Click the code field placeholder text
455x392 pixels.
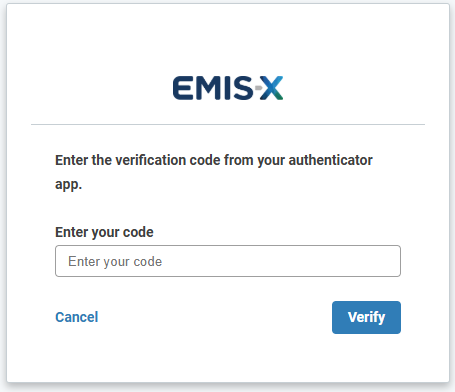(115, 262)
